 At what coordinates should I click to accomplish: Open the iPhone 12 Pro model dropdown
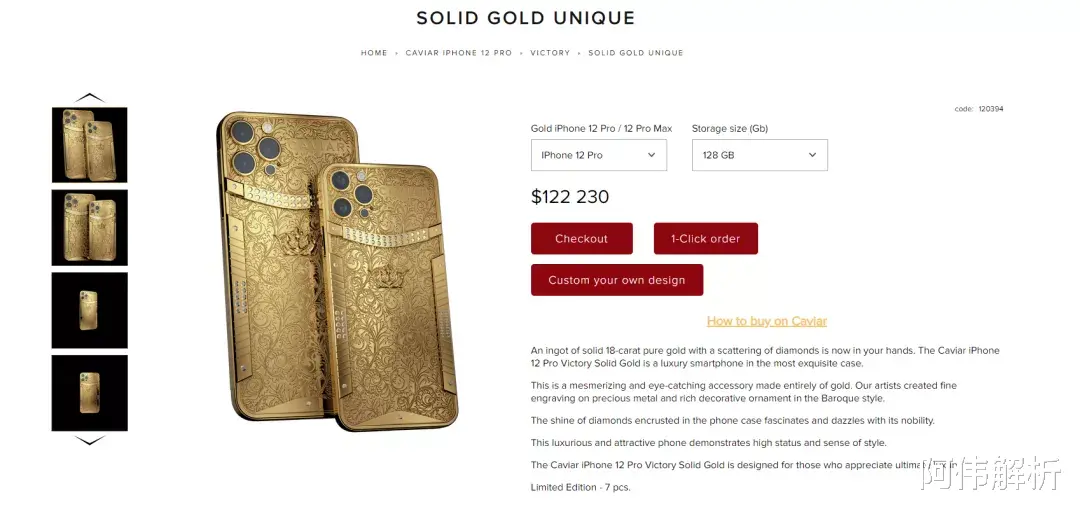point(599,155)
